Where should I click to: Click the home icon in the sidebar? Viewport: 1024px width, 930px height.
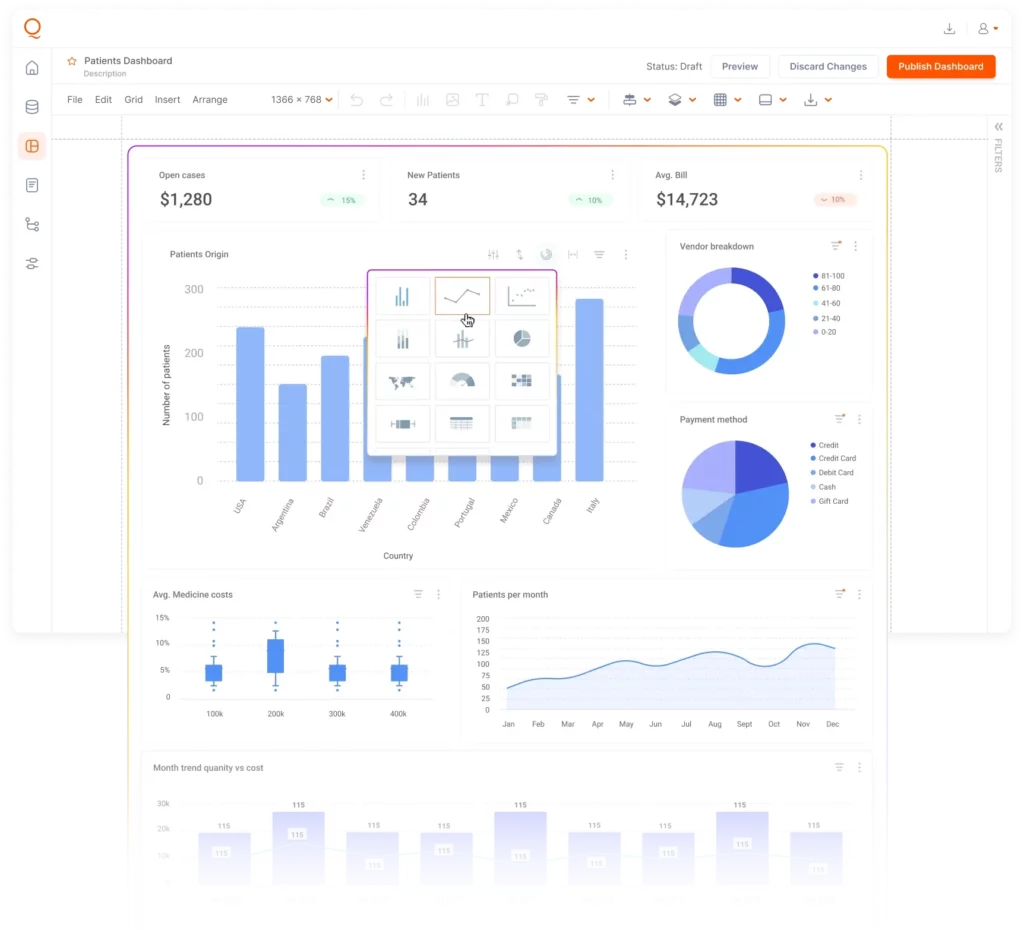tap(32, 68)
